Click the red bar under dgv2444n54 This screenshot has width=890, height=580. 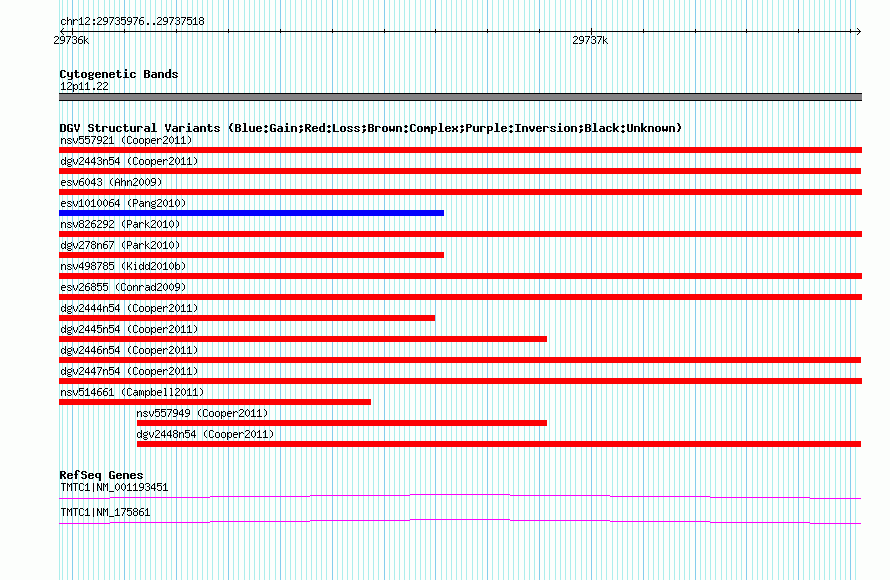(247, 318)
